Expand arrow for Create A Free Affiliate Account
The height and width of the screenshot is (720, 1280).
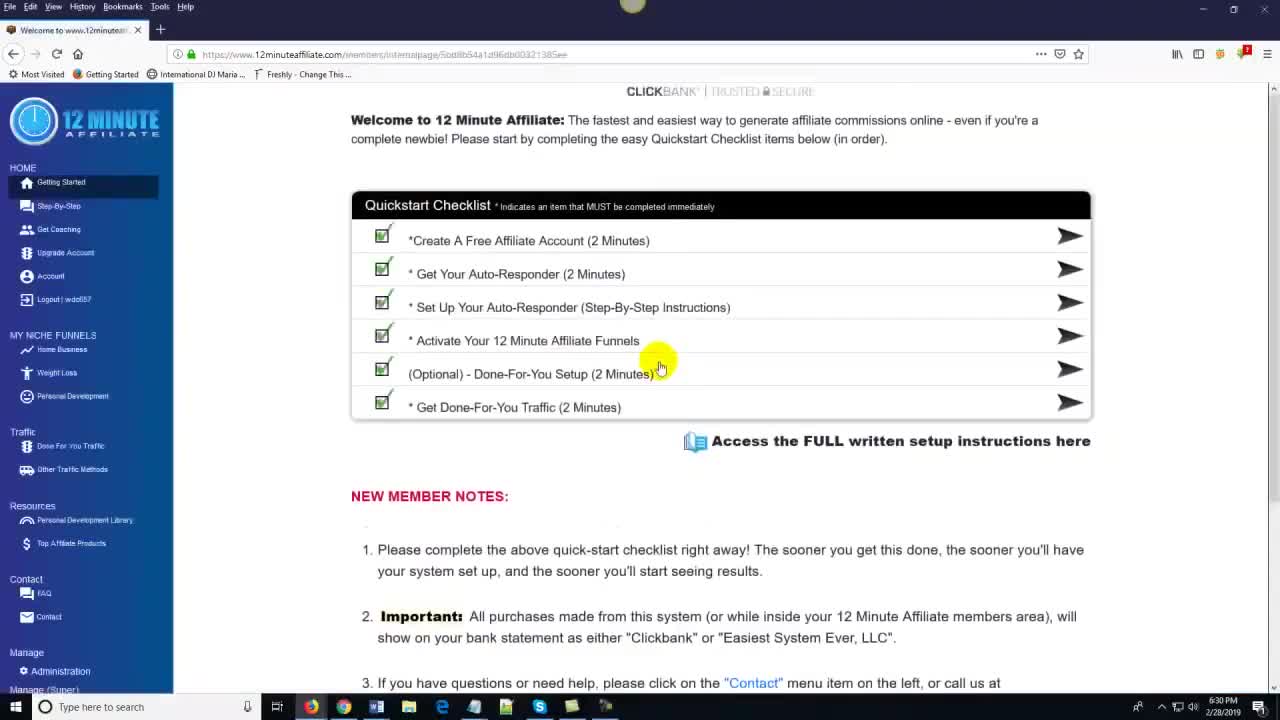(1070, 236)
